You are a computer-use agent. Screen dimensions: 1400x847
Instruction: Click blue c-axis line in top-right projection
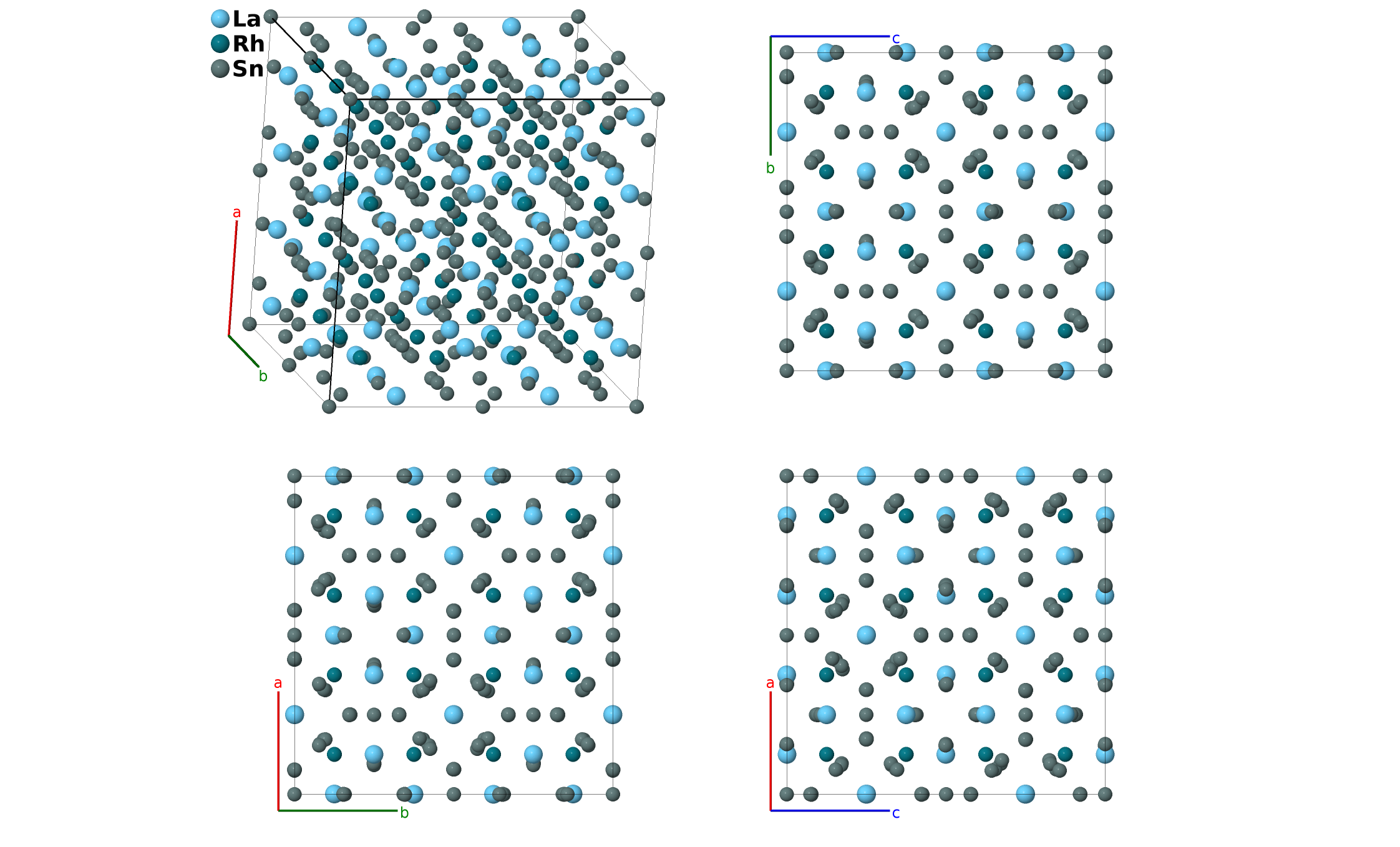pyautogui.click(x=830, y=36)
